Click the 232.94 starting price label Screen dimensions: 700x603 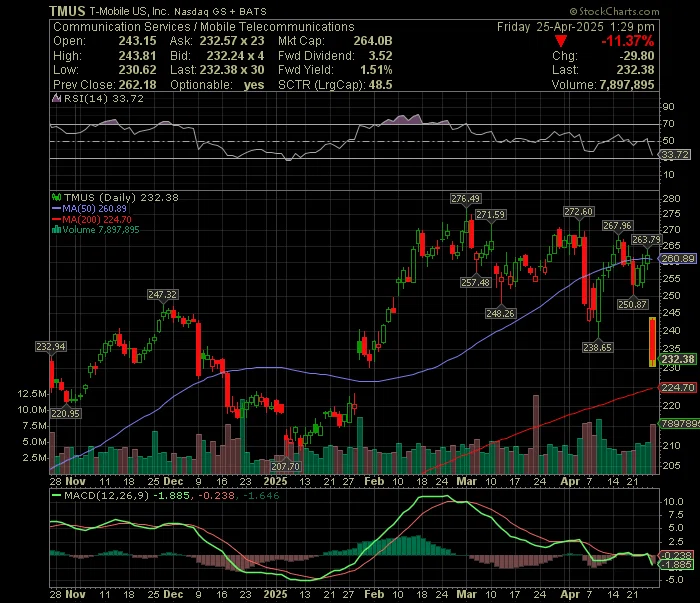[x=51, y=346]
